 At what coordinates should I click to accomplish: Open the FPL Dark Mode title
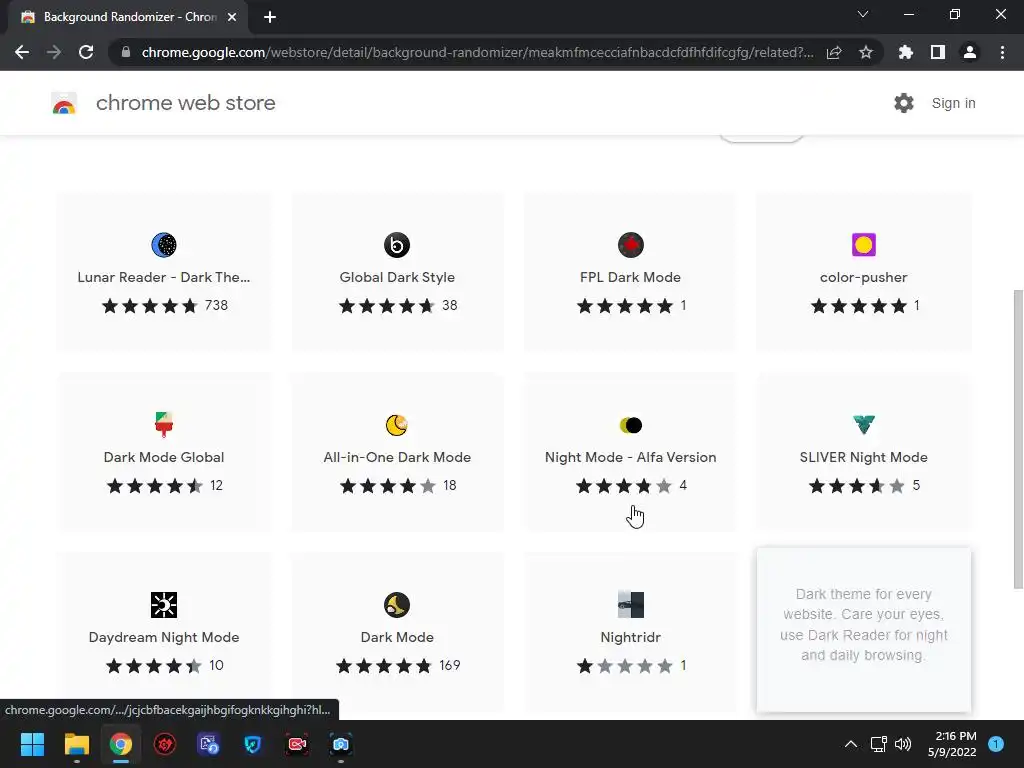[x=631, y=277]
